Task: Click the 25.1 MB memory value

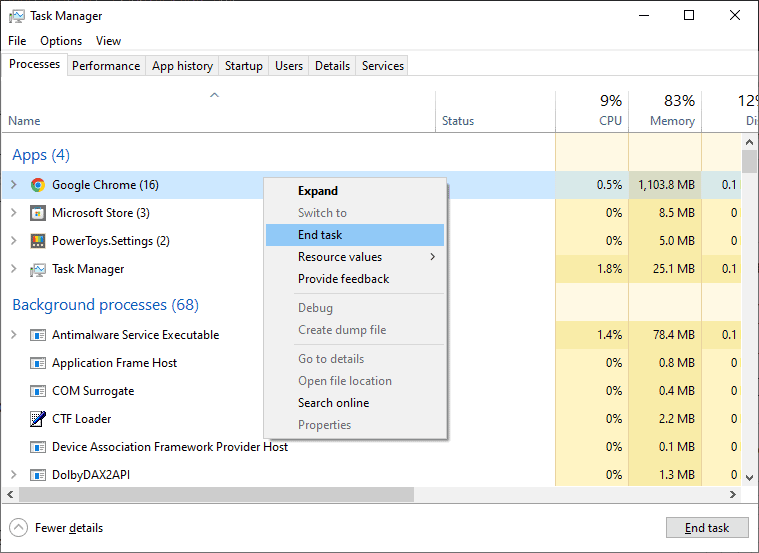Action: point(674,269)
